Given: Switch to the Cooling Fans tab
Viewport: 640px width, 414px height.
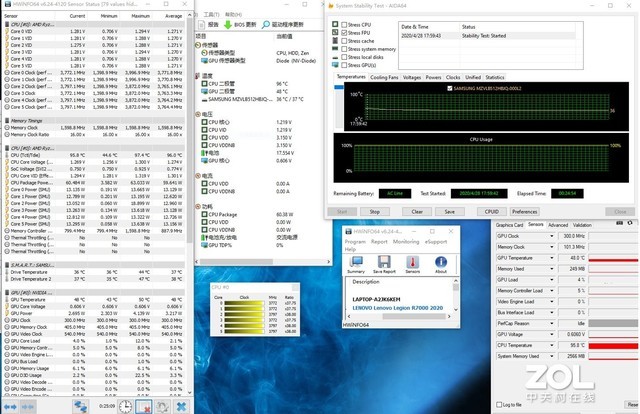Looking at the screenshot, I should [383, 77].
